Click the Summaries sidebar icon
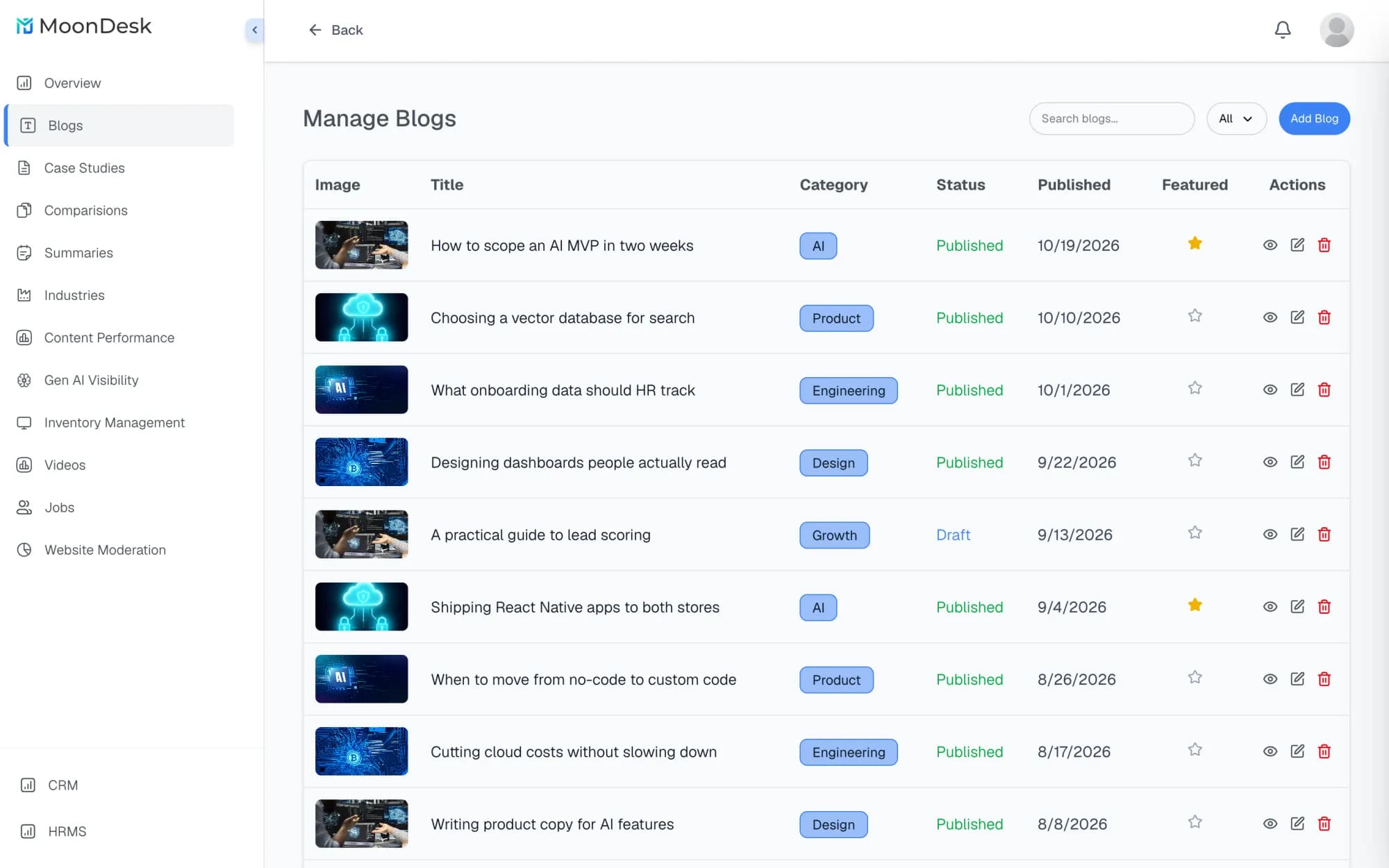1389x868 pixels. pos(24,253)
